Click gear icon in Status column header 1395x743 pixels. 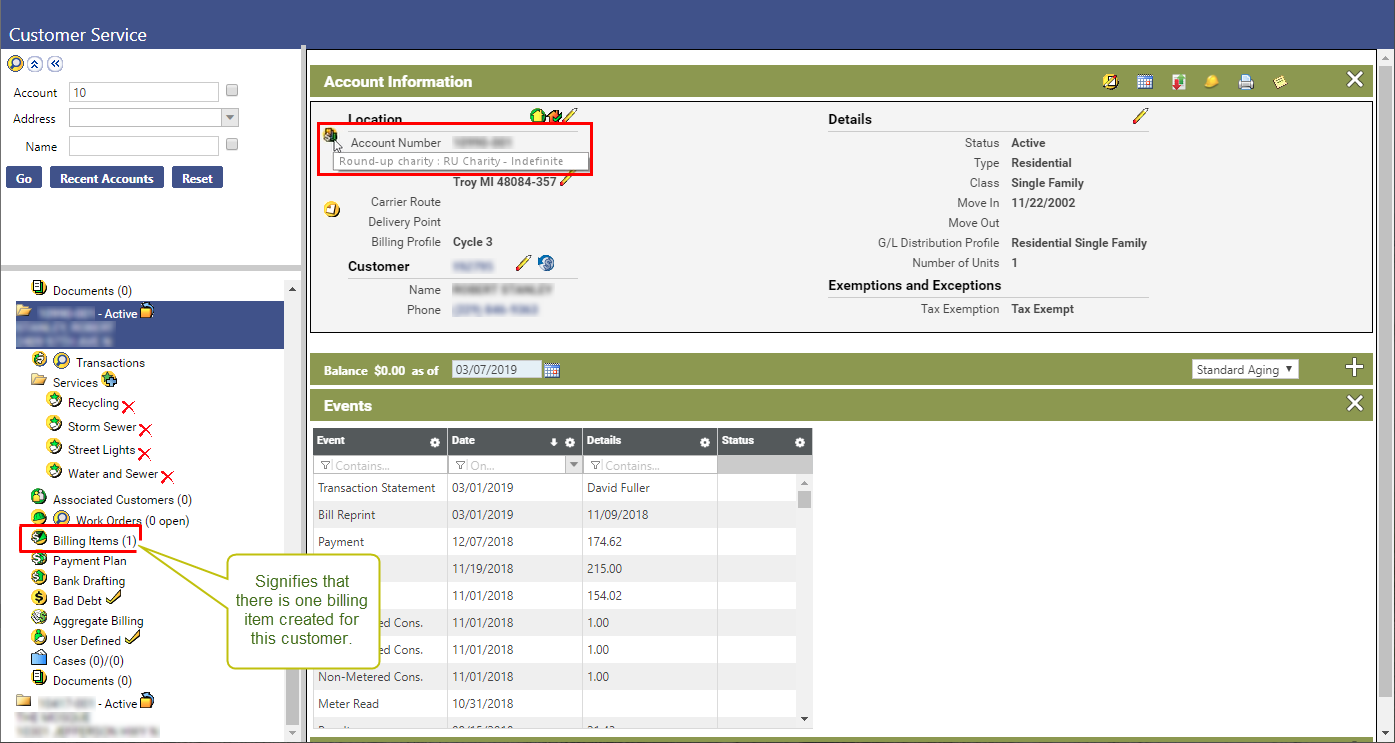800,442
